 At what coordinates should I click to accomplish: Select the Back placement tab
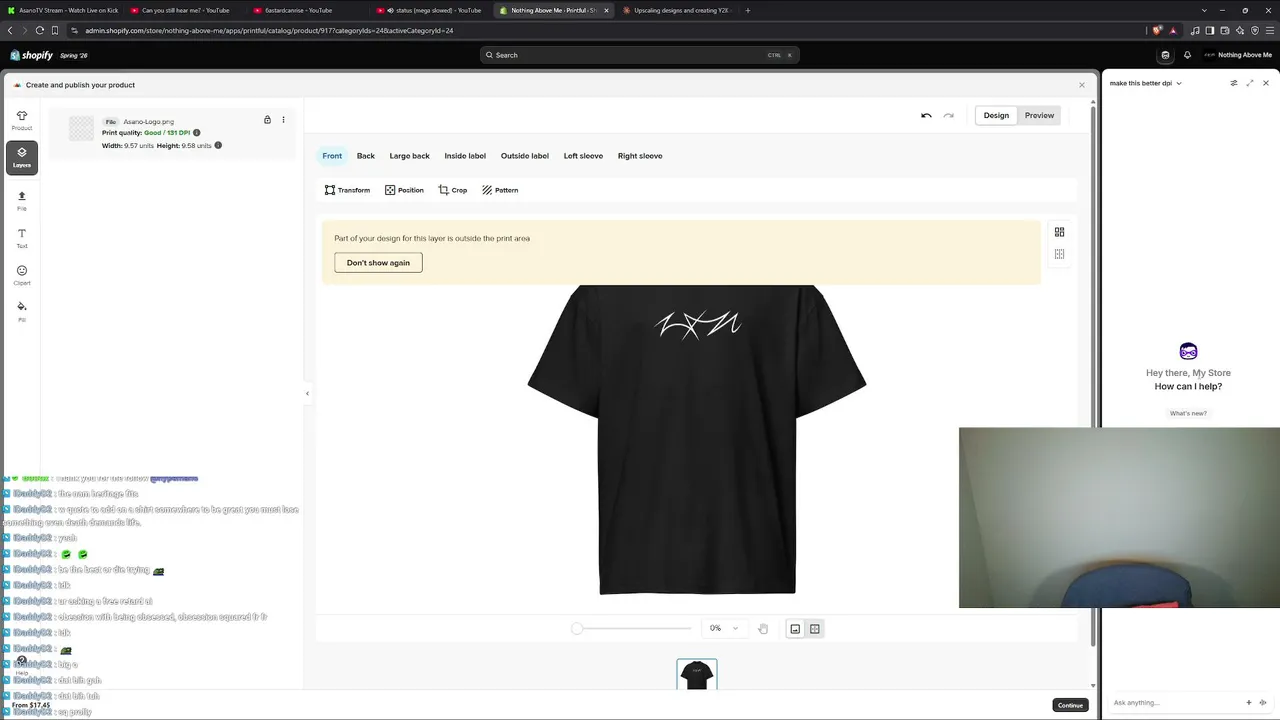click(x=366, y=156)
